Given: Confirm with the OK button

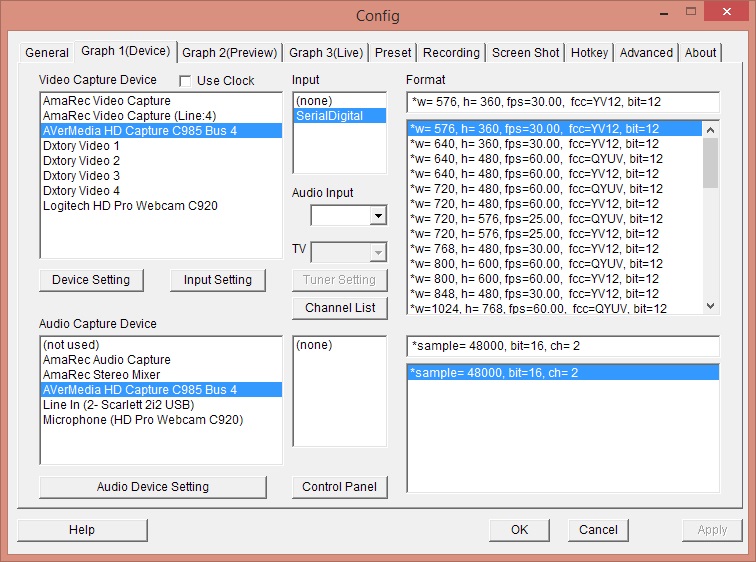Looking at the screenshot, I should pos(519,530).
